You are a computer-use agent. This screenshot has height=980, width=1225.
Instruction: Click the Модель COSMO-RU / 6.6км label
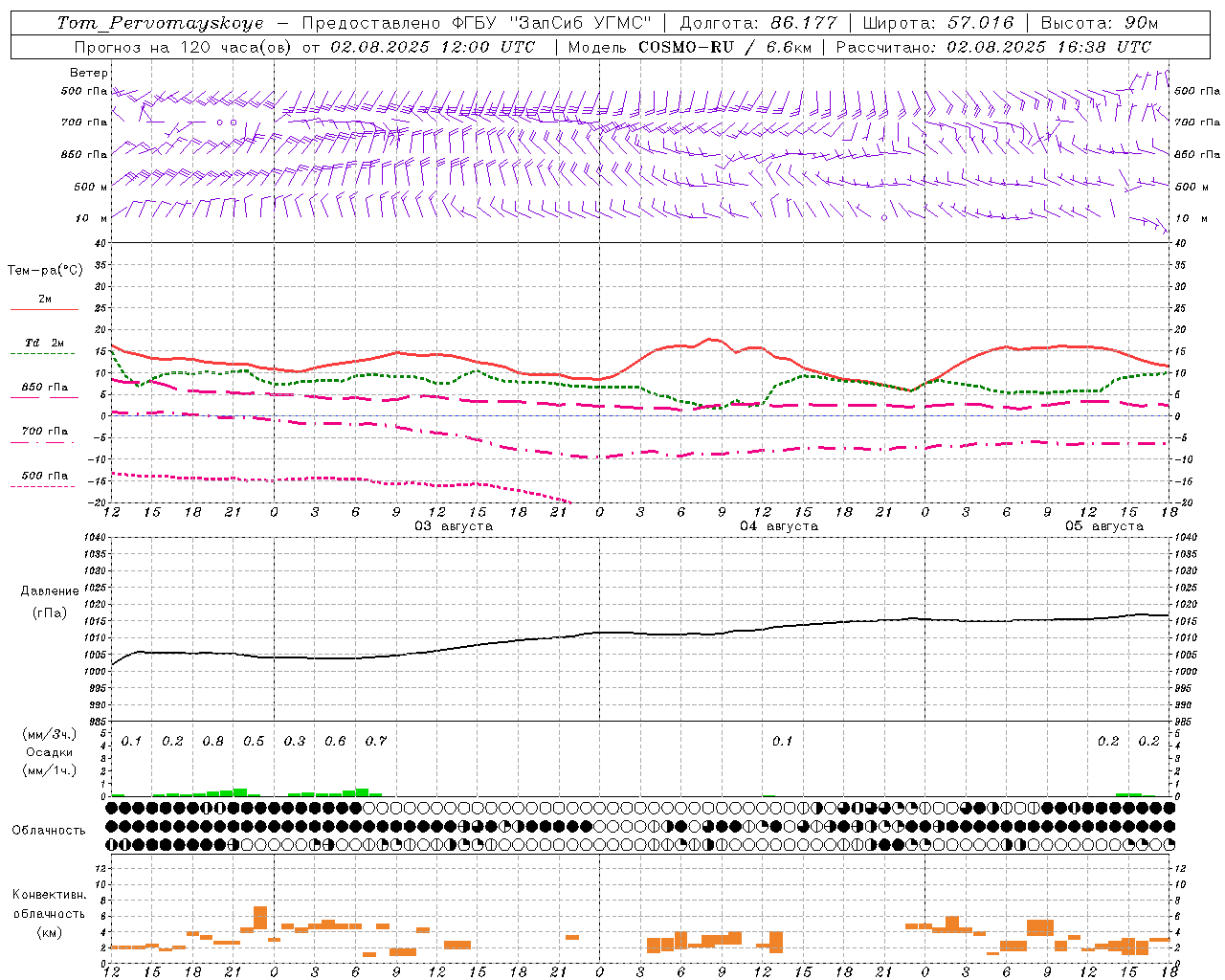click(689, 47)
